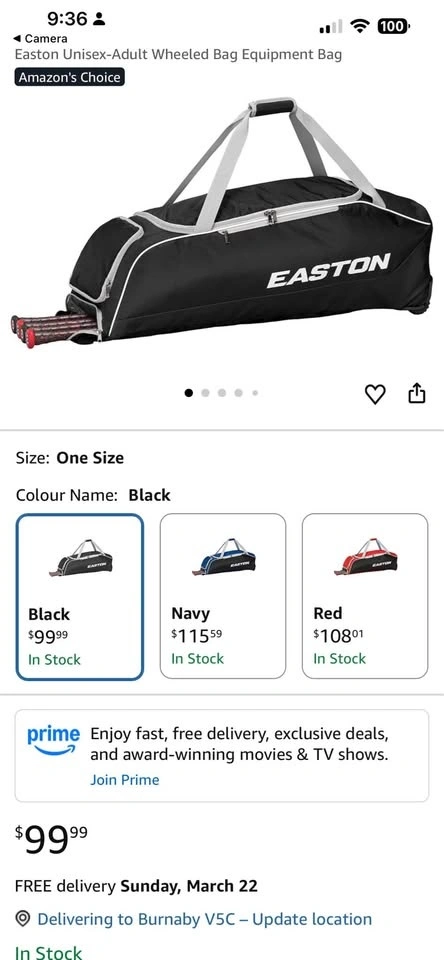Tap the back arrow to Camera
This screenshot has height=960, width=444.
point(17,39)
